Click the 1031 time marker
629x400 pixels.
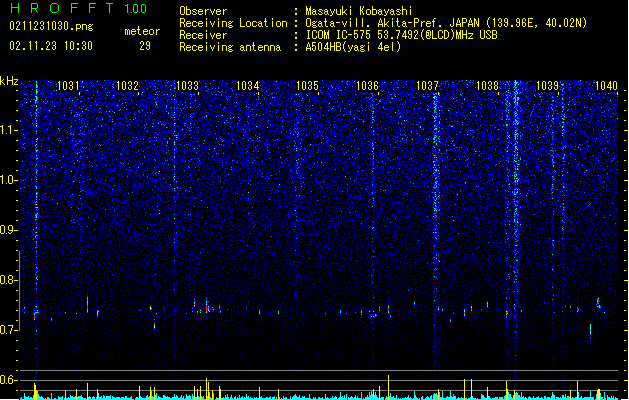[68, 86]
